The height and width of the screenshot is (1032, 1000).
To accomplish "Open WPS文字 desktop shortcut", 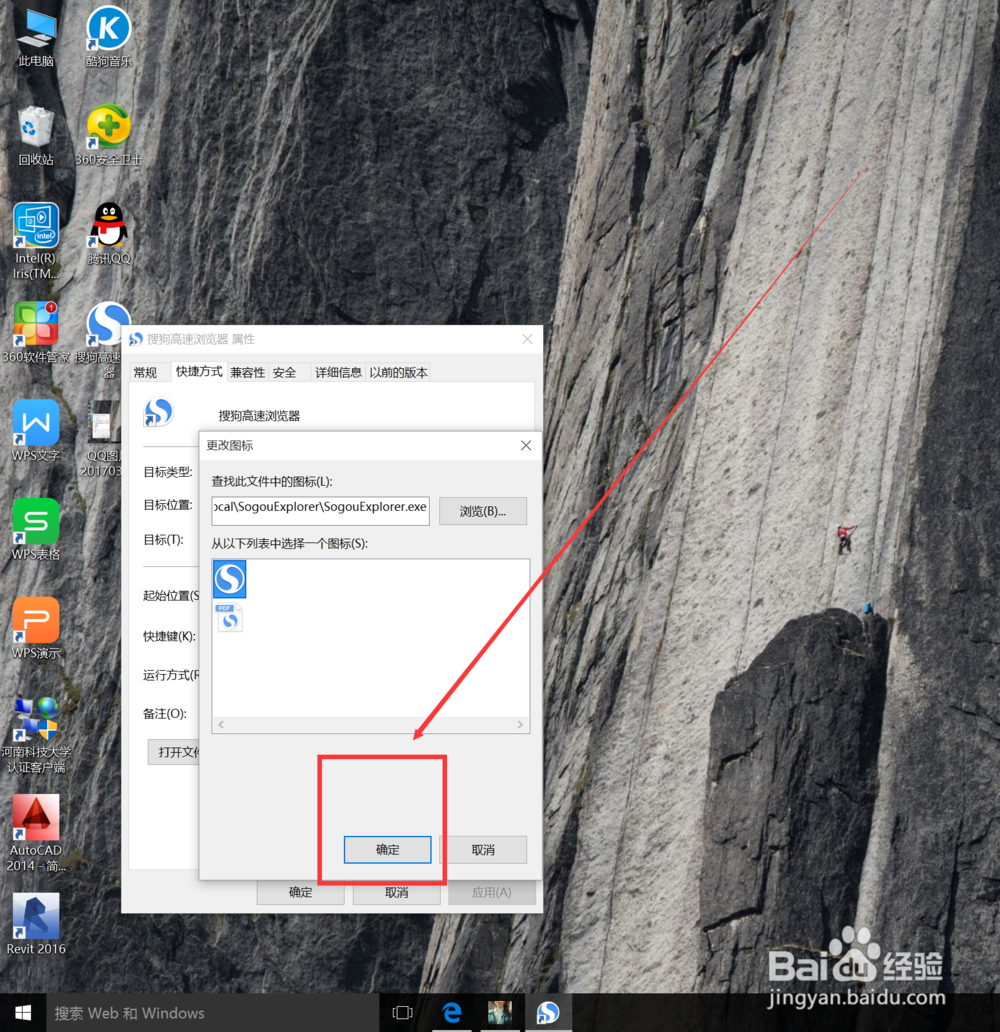I will (36, 432).
